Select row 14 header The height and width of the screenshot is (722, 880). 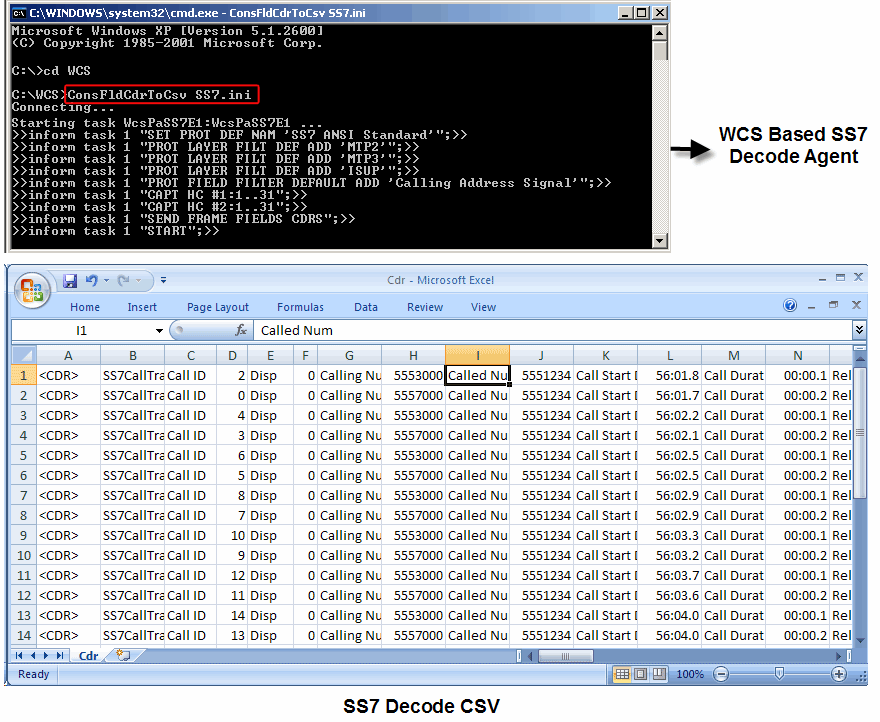tap(24, 635)
